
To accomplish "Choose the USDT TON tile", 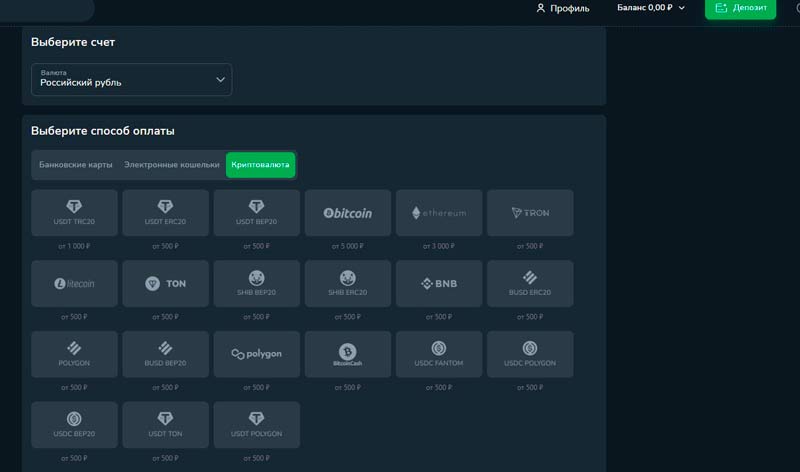I will 165,425.
